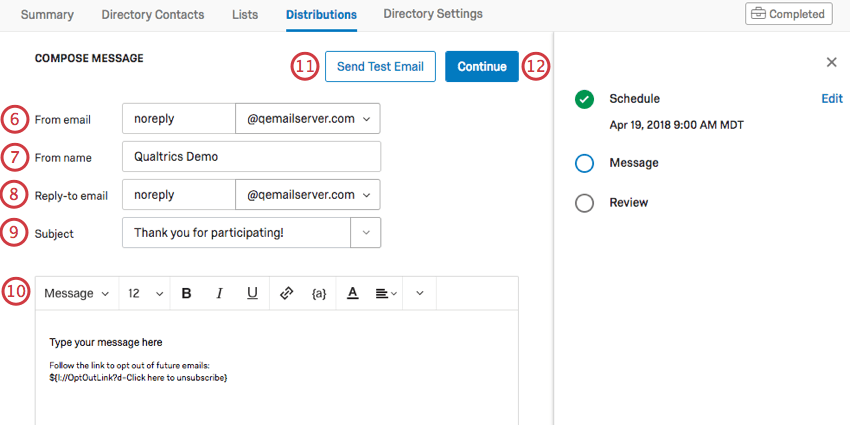
Task: Underline the selected message text
Action: 252,294
